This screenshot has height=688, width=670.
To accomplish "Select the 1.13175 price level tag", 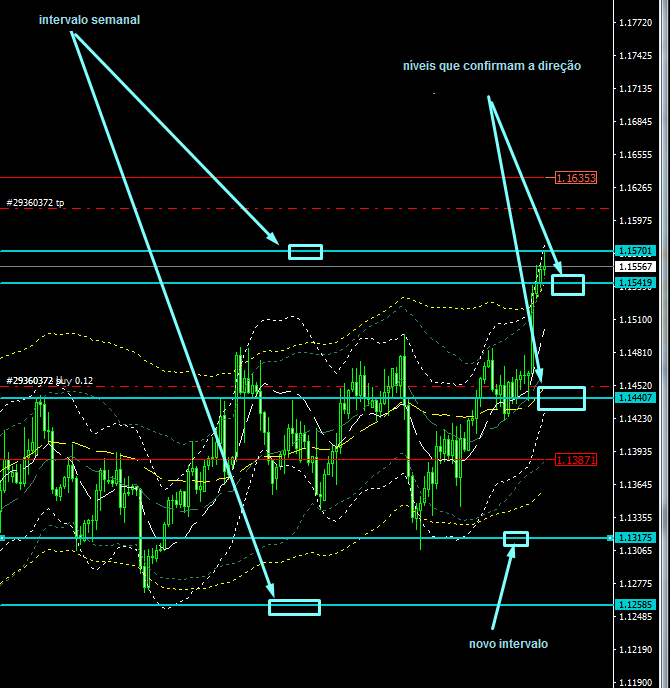I will (x=636, y=538).
